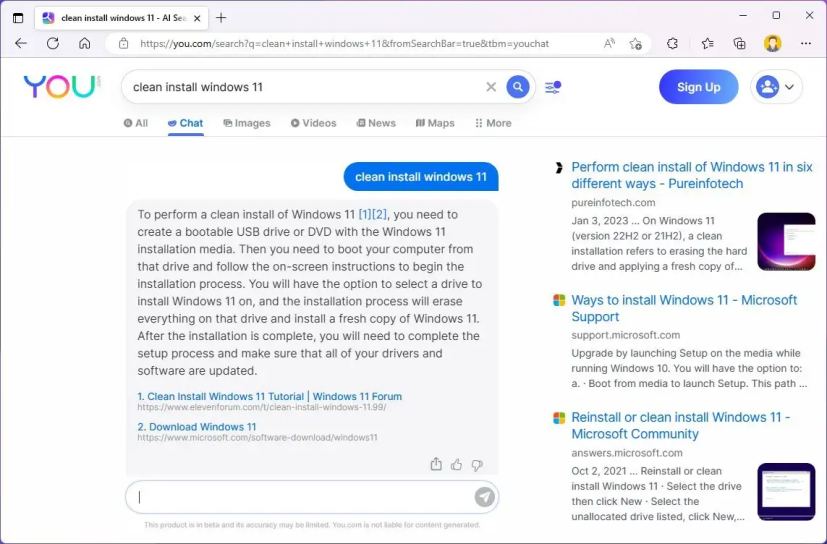Give the answer a thumbs down

477,465
